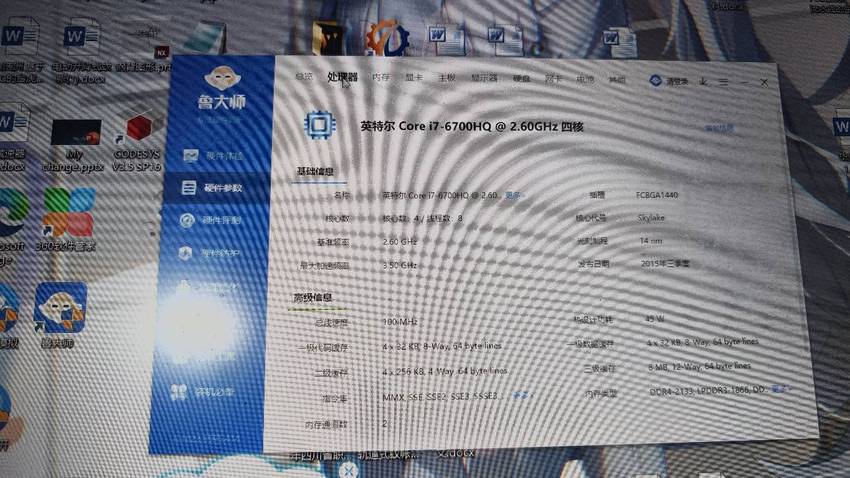The height and width of the screenshot is (478, 850).
Task: Open the orange gear application desktop icon
Action: click(x=387, y=38)
